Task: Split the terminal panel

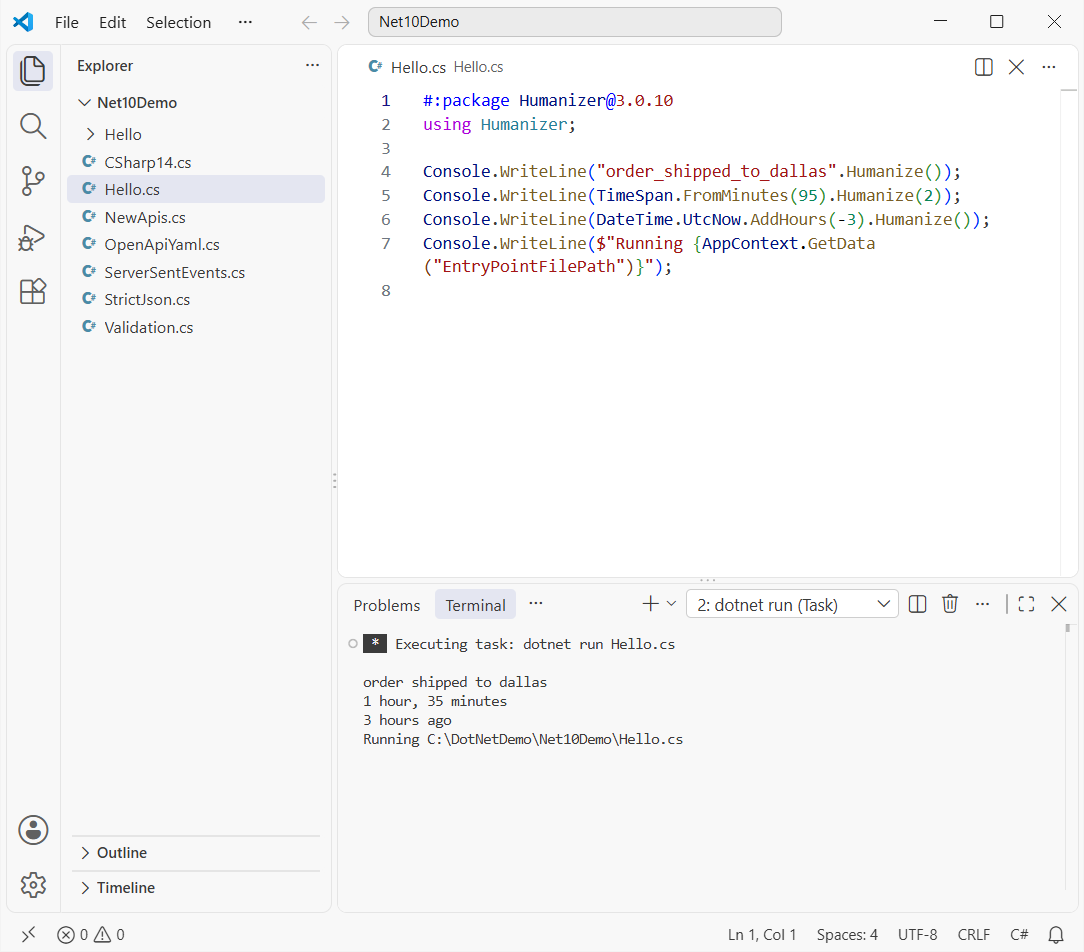Action: coord(917,604)
